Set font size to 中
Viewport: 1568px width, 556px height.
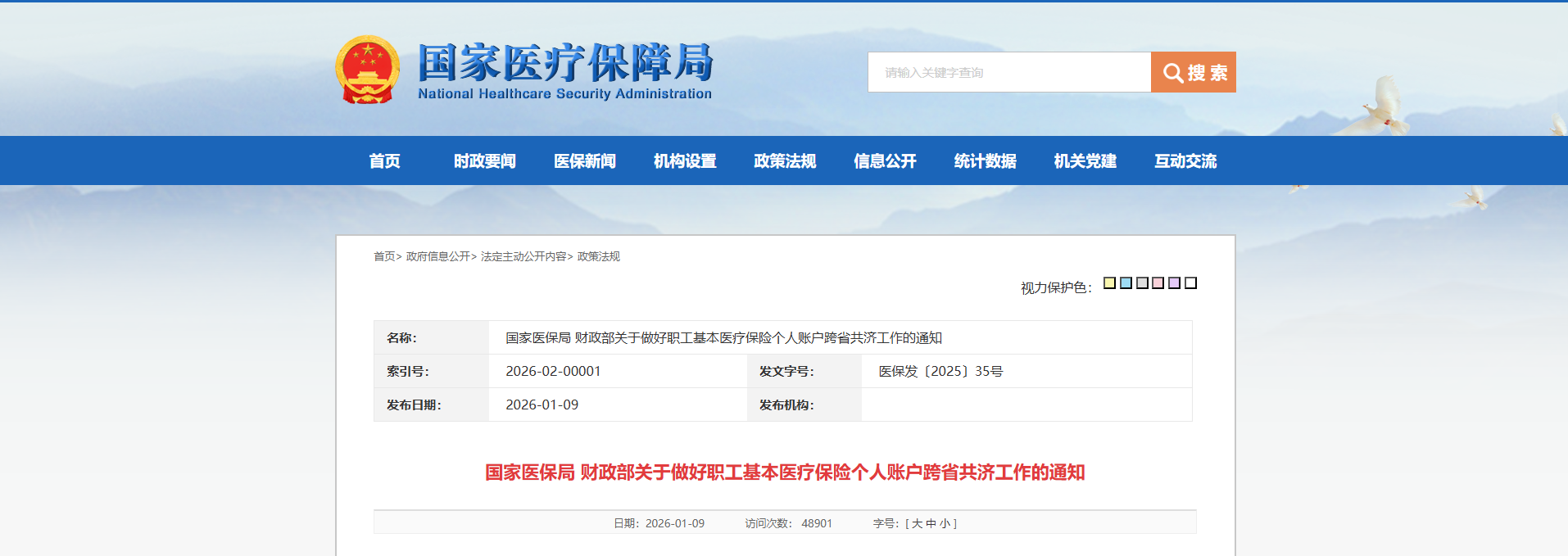[931, 523]
